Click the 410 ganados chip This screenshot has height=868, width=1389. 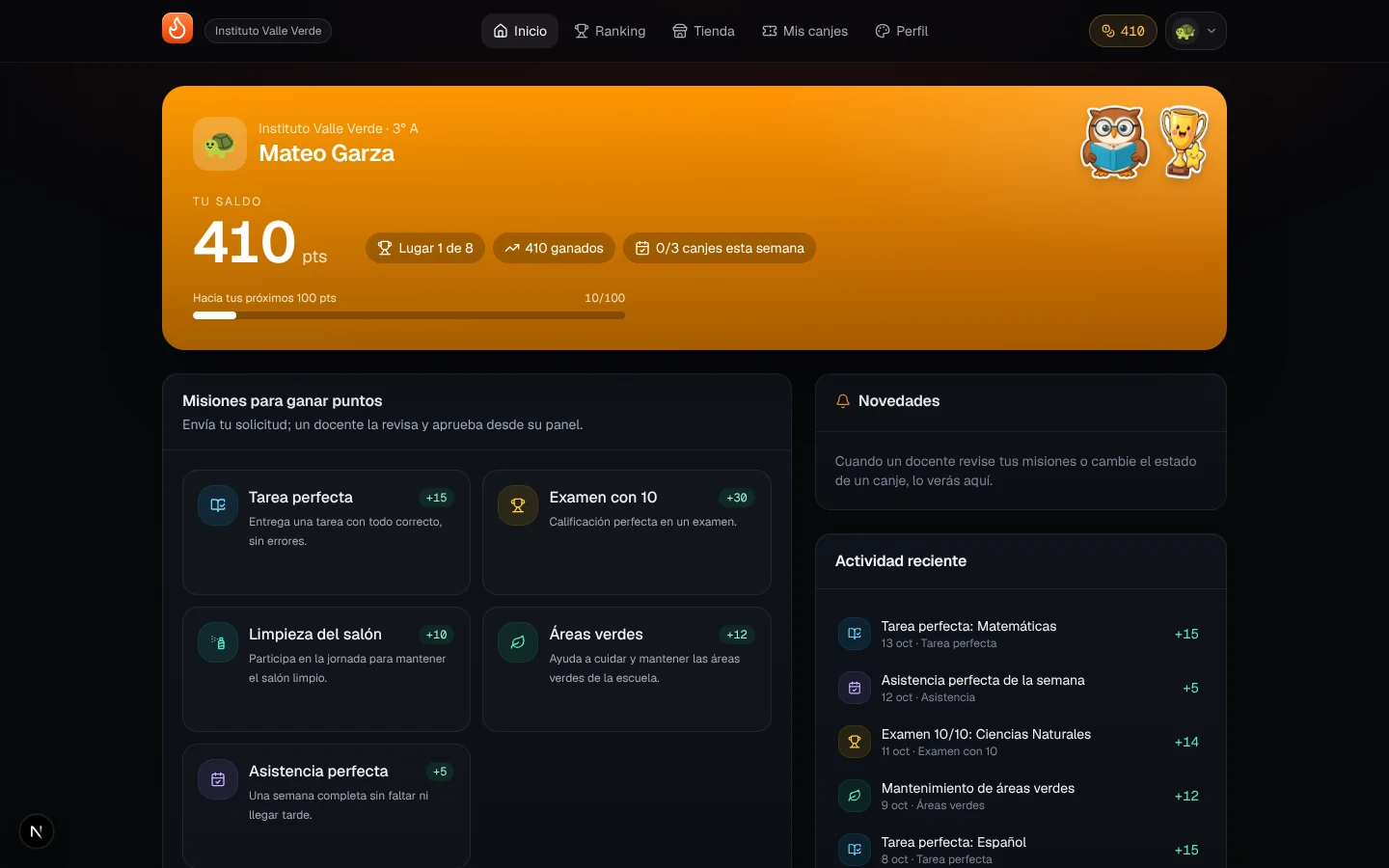click(554, 248)
